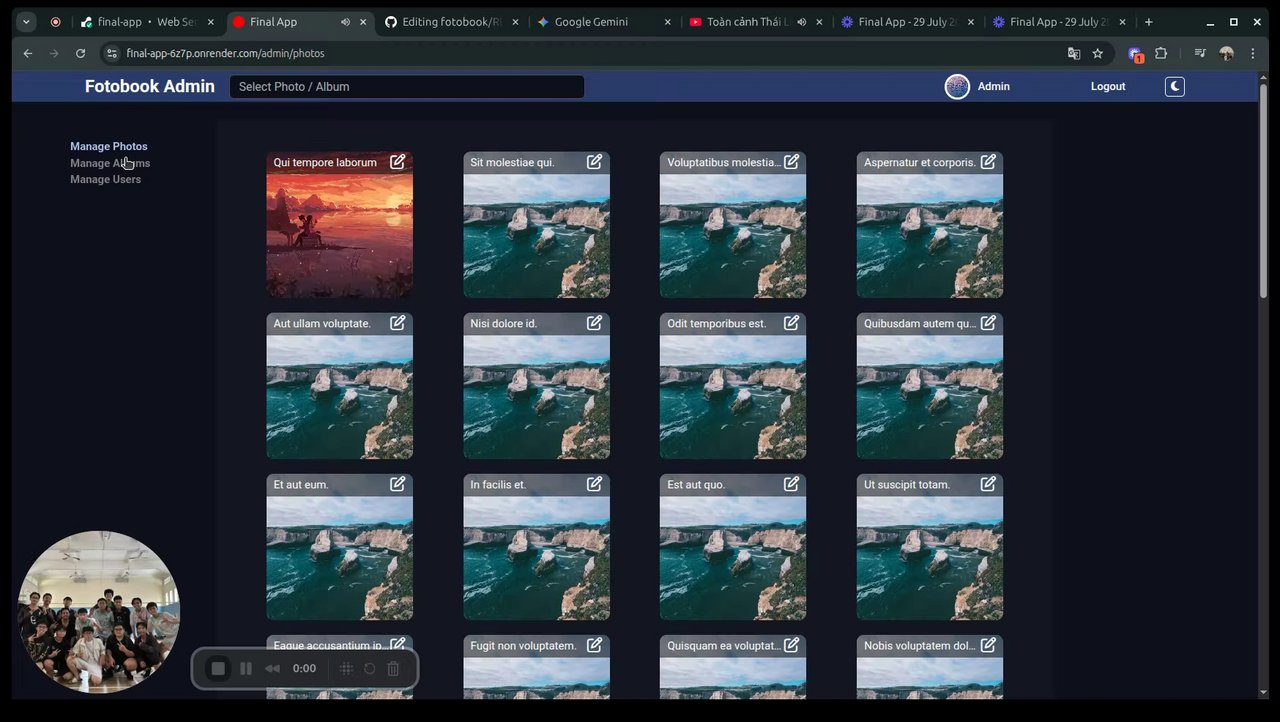This screenshot has height=722, width=1280.
Task: Open the Manage Albums section
Action: click(110, 163)
